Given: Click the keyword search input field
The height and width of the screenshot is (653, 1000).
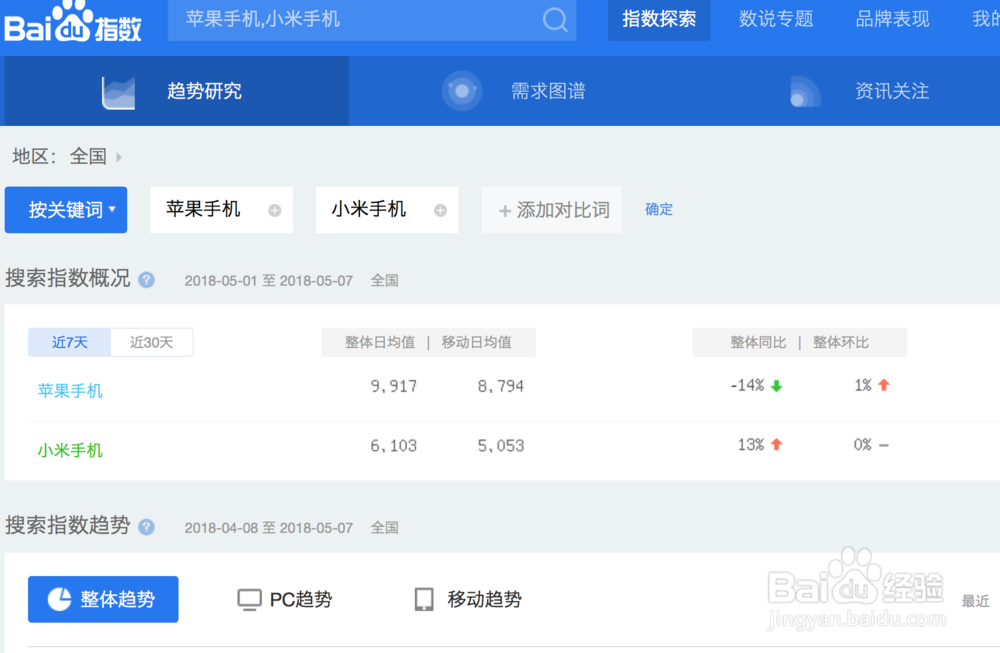Looking at the screenshot, I should point(350,19).
